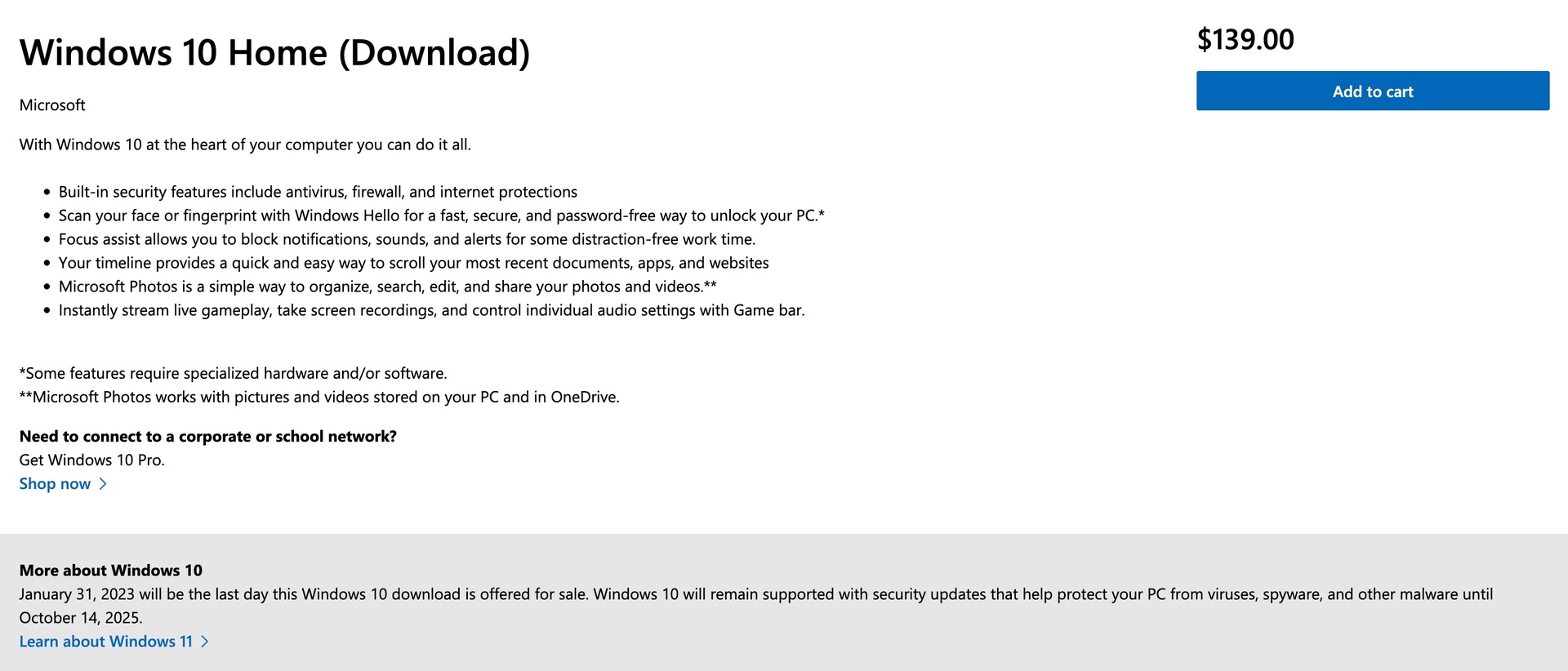Click the built-in security features bullet

(x=318, y=192)
